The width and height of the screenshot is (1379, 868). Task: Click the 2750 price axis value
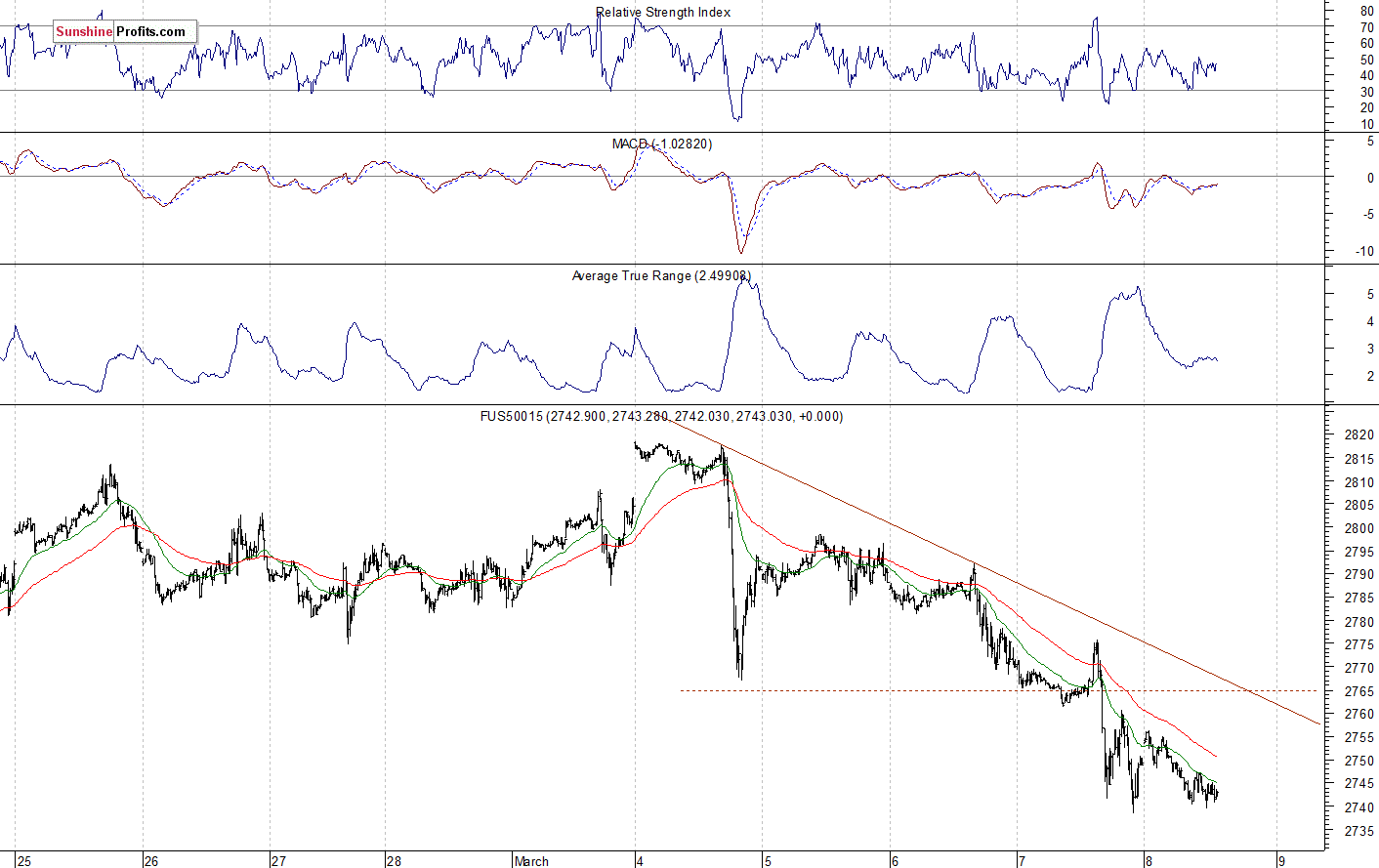coord(1358,761)
